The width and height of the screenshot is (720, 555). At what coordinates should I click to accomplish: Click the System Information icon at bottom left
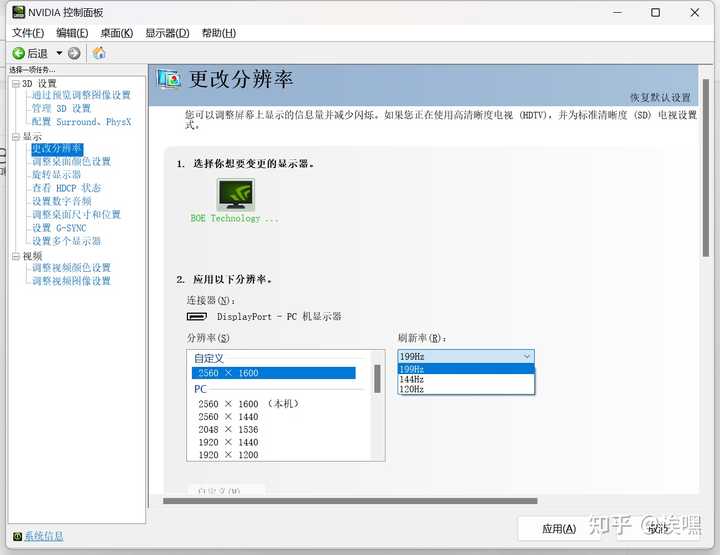click(x=17, y=536)
